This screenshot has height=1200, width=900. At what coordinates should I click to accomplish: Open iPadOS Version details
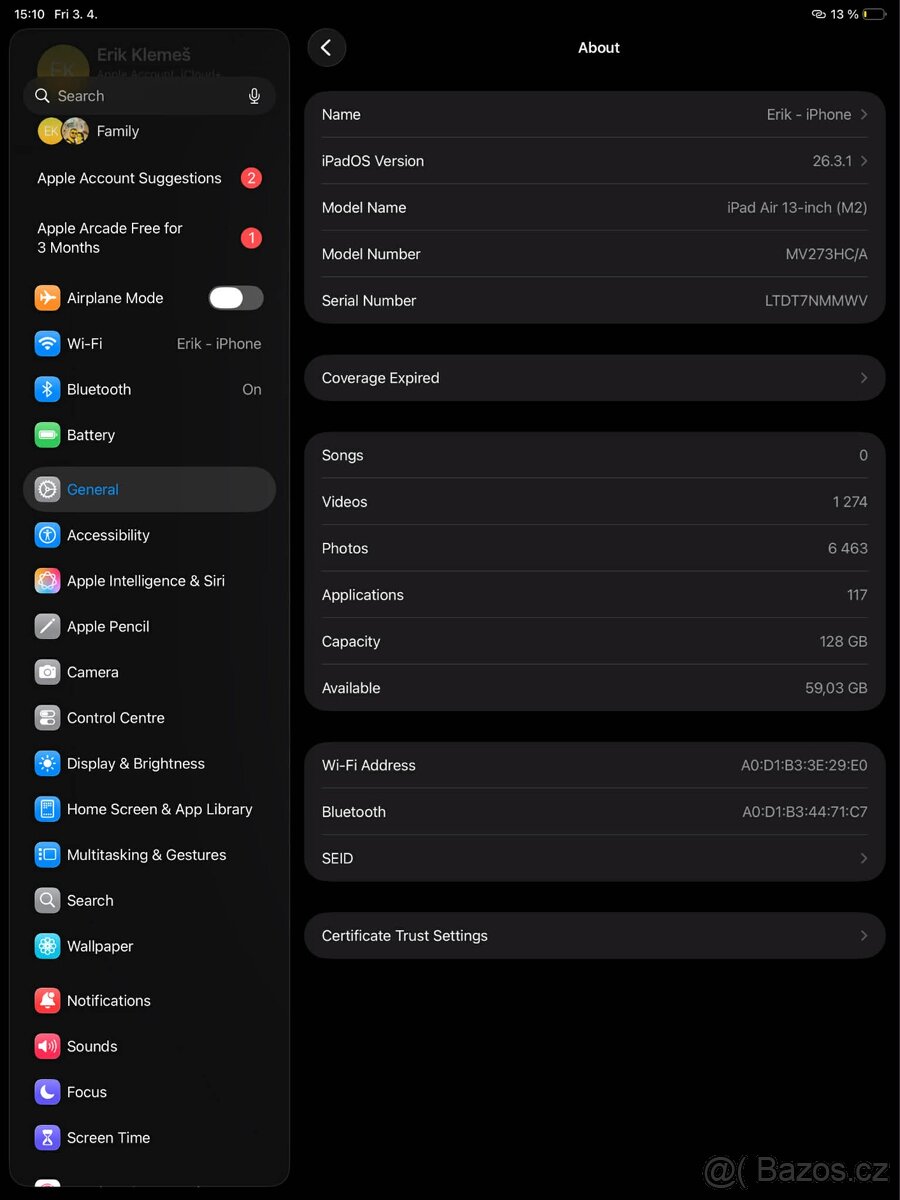(595, 161)
